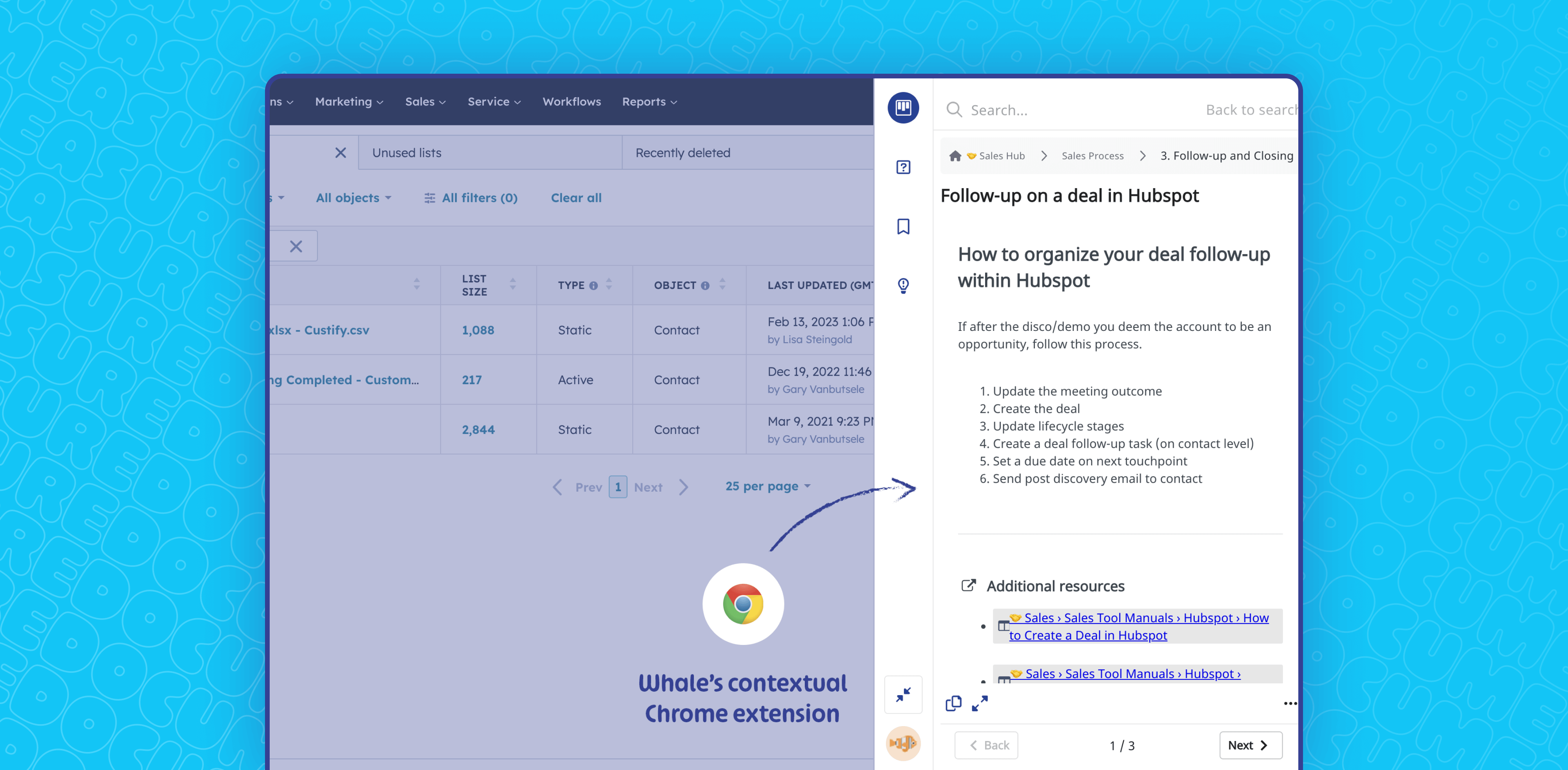Click the 1 / 3 step indicator
Screen dimensions: 1568x770
pyautogui.click(x=1121, y=746)
